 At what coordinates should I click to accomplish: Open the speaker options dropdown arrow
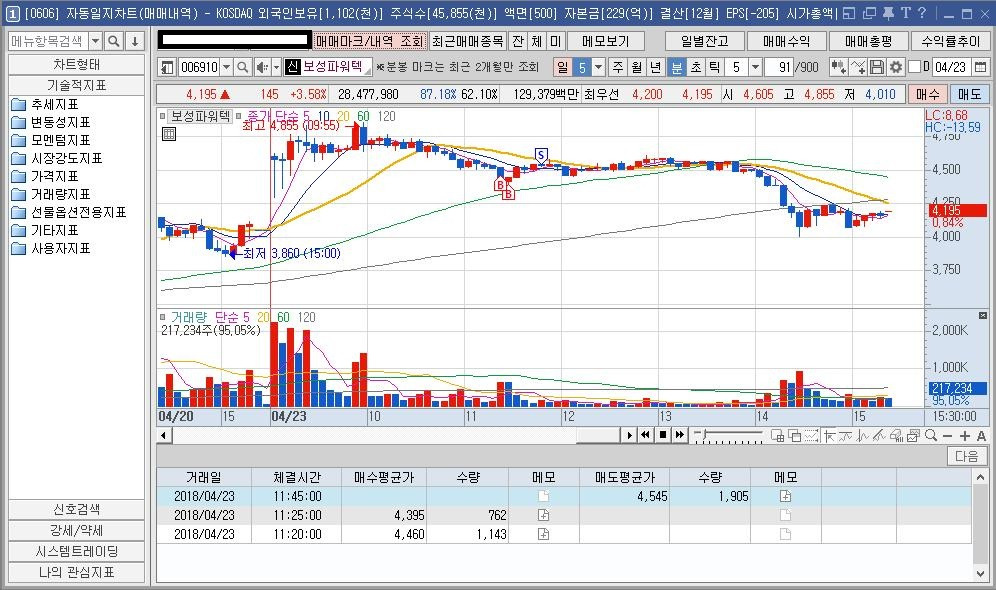[x=276, y=67]
